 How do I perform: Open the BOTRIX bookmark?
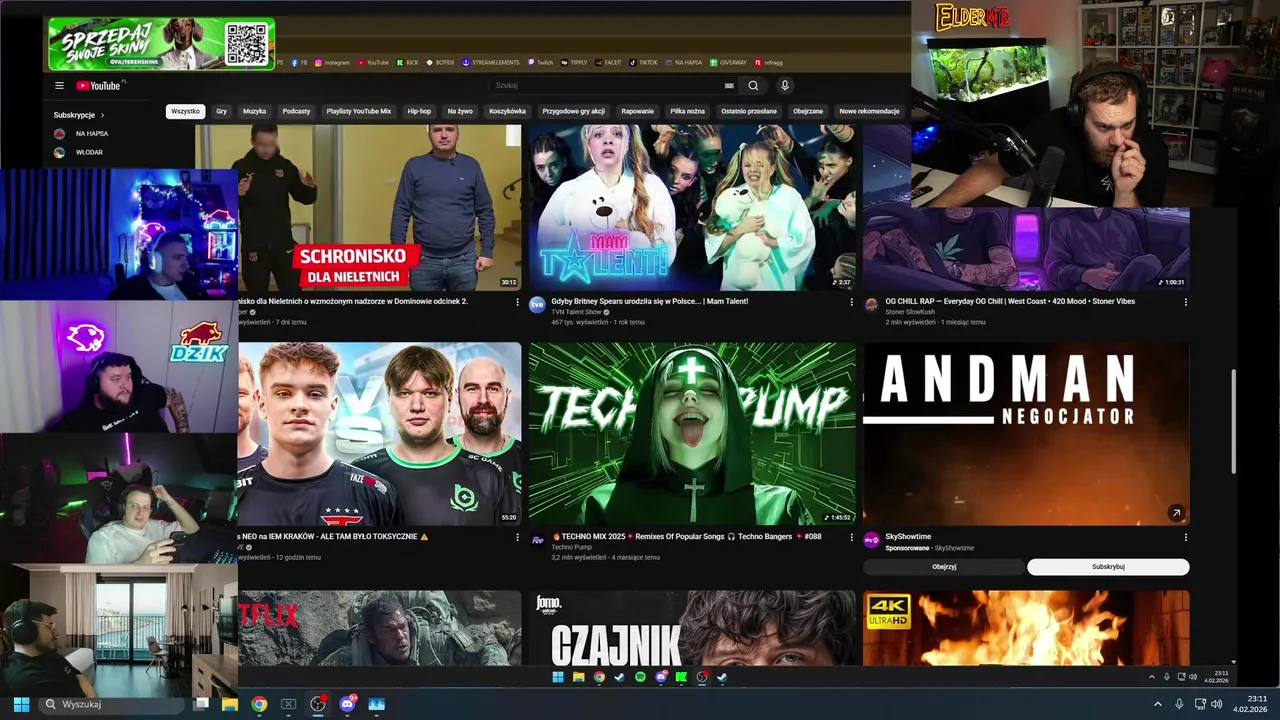(440, 62)
